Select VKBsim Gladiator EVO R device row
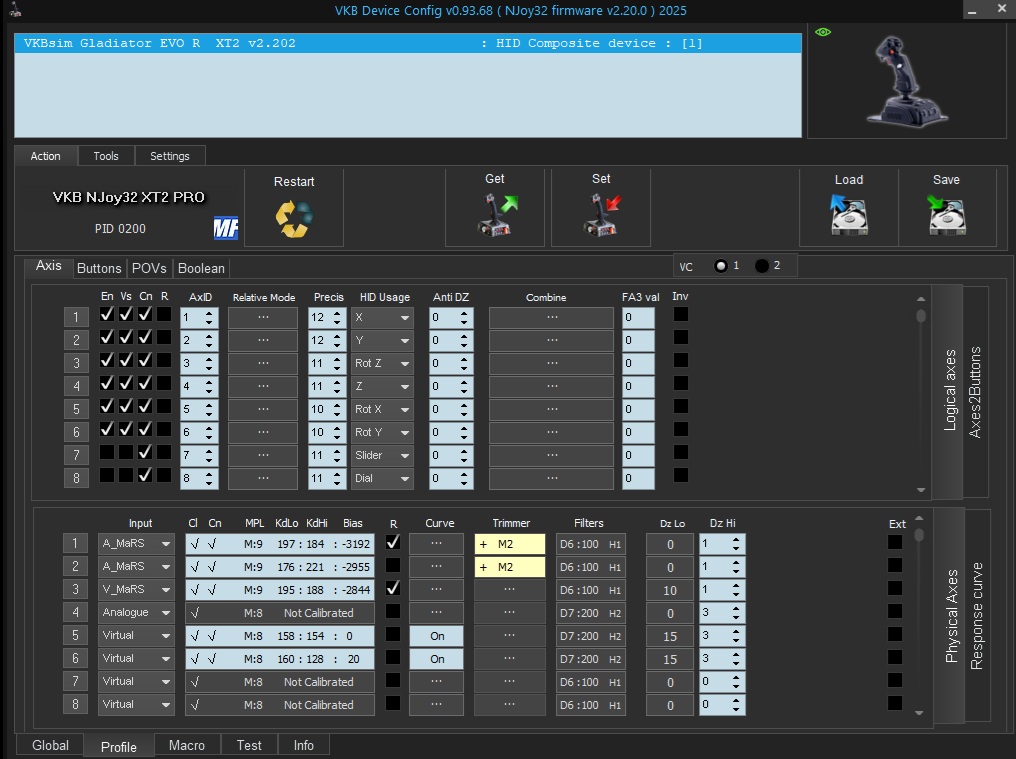Screen dimensions: 1016x759 coord(408,43)
